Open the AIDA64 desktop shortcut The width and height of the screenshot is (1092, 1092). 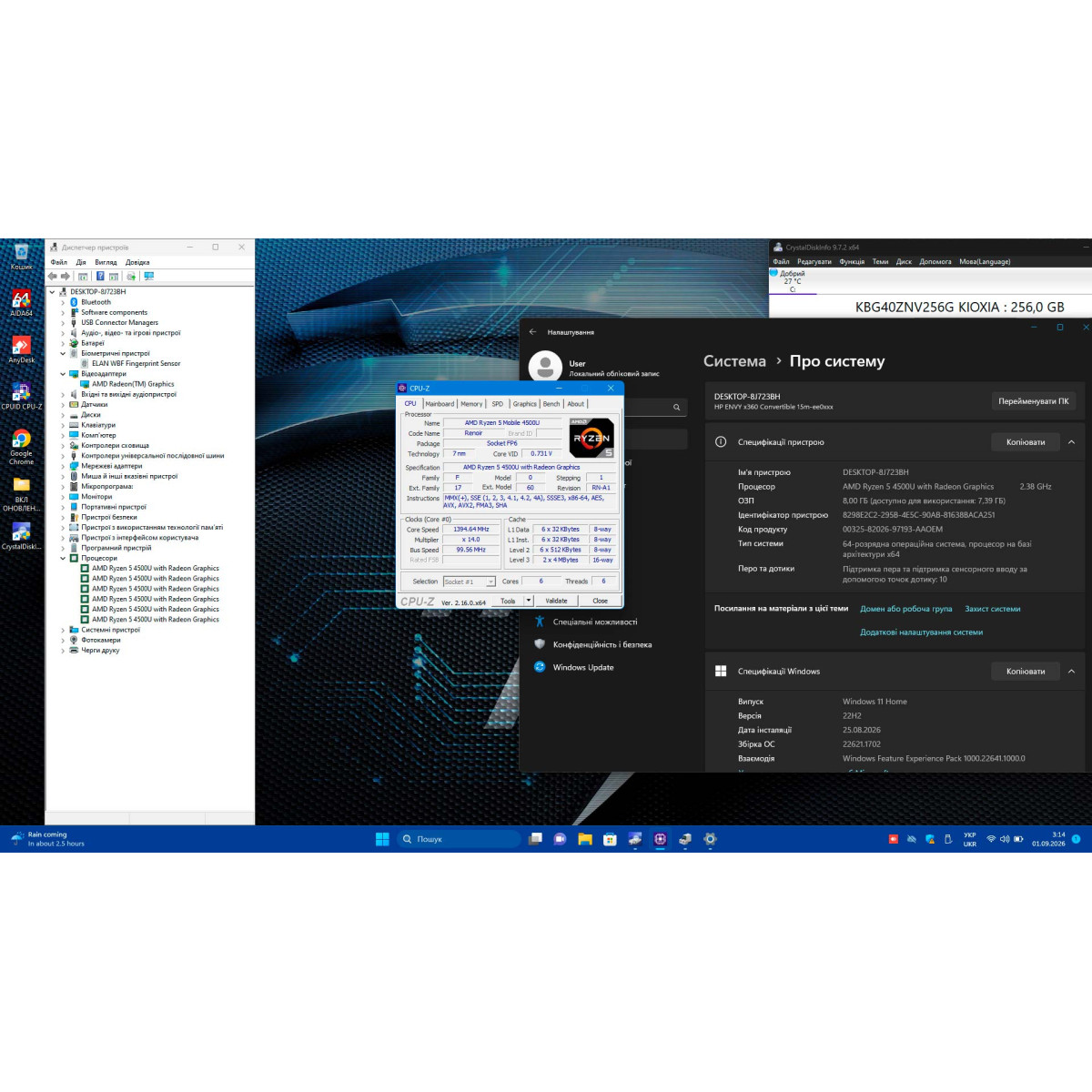coord(22,303)
